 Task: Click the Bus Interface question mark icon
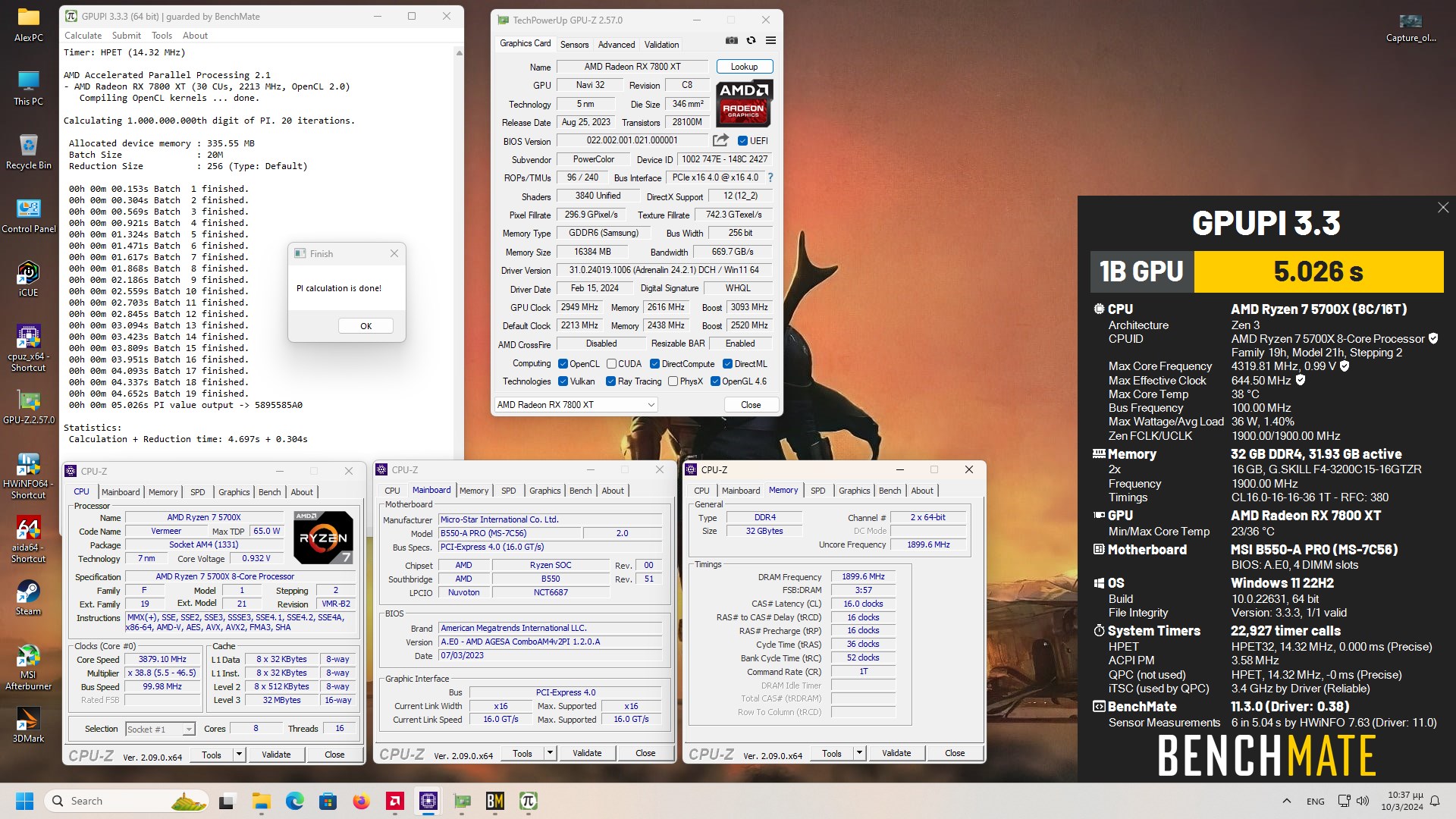[770, 177]
